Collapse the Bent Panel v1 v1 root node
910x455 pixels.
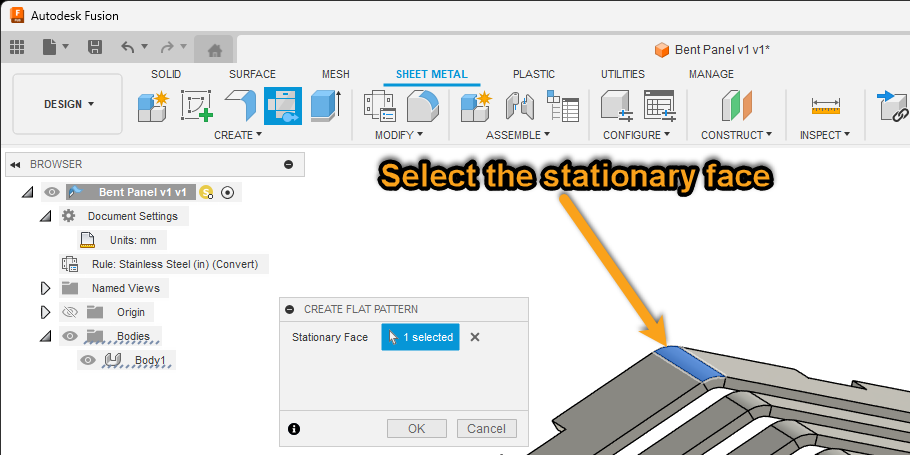[x=27, y=193]
